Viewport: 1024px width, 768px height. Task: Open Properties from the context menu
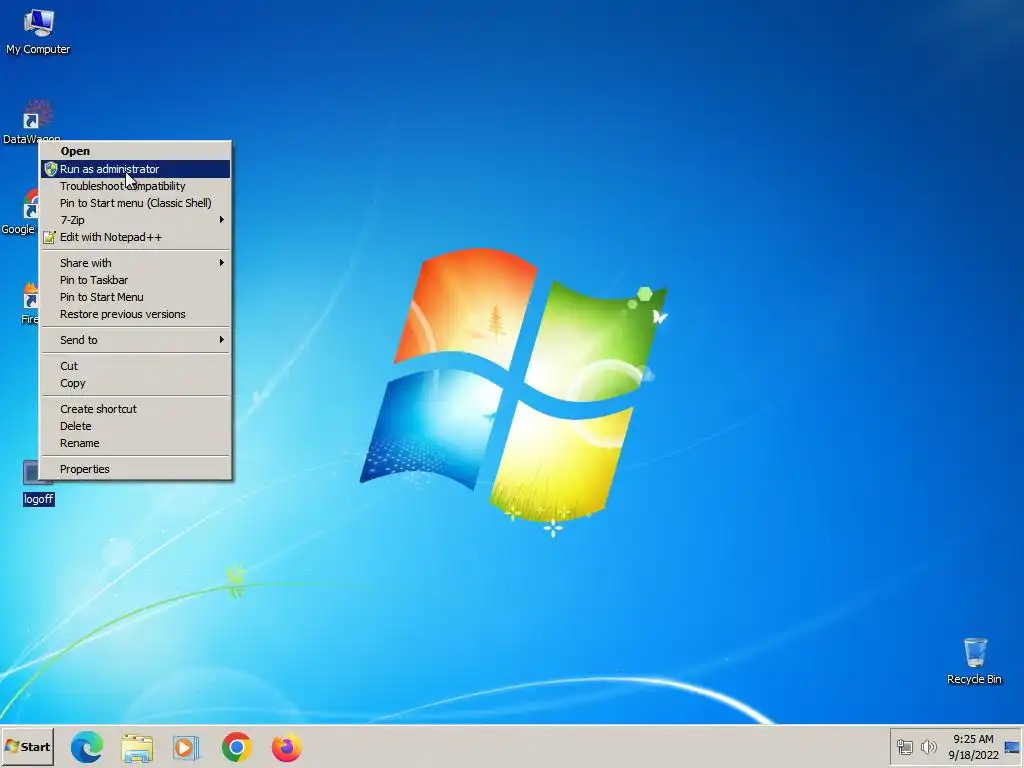click(x=136, y=469)
